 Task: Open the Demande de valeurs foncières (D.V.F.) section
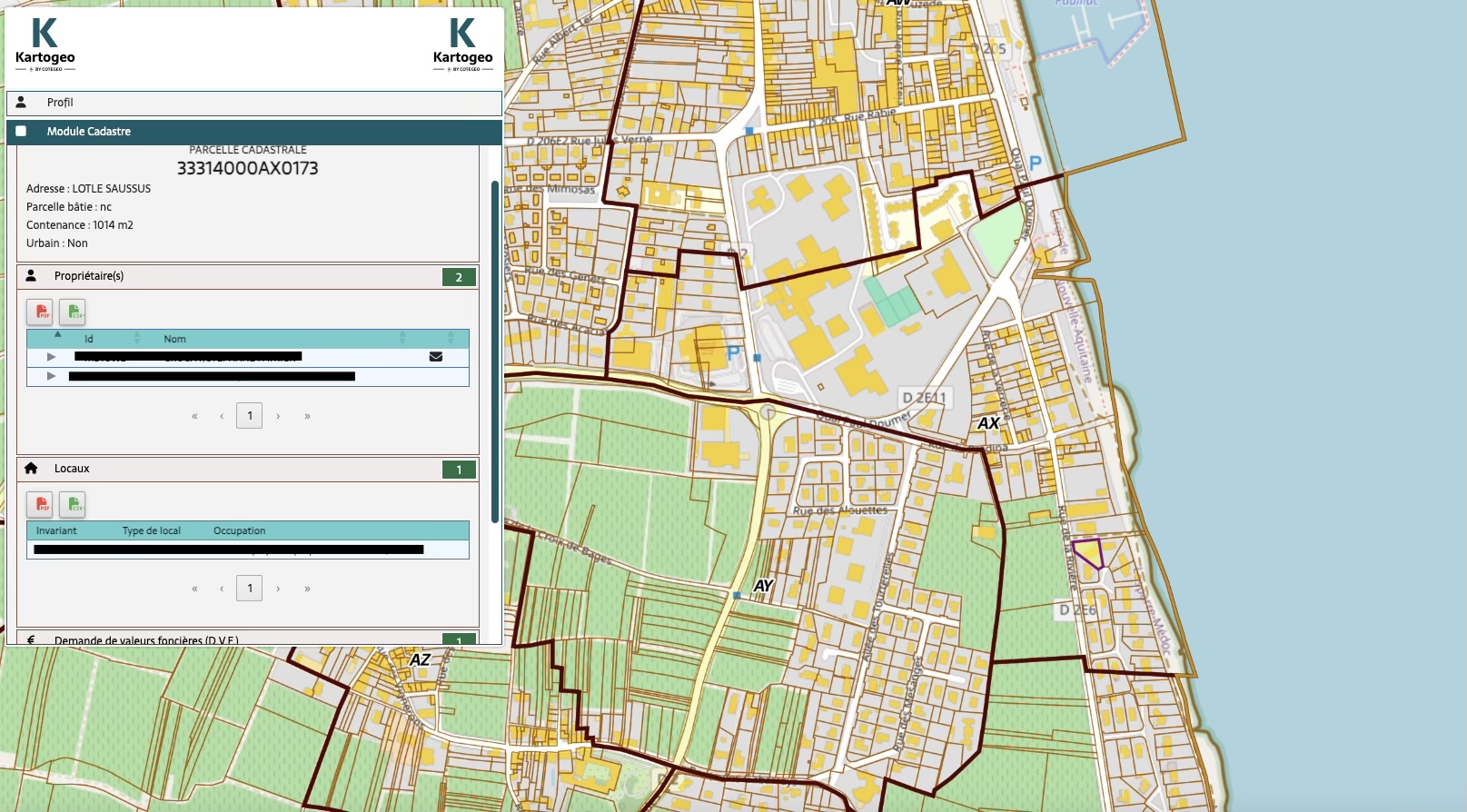pyautogui.click(x=247, y=639)
